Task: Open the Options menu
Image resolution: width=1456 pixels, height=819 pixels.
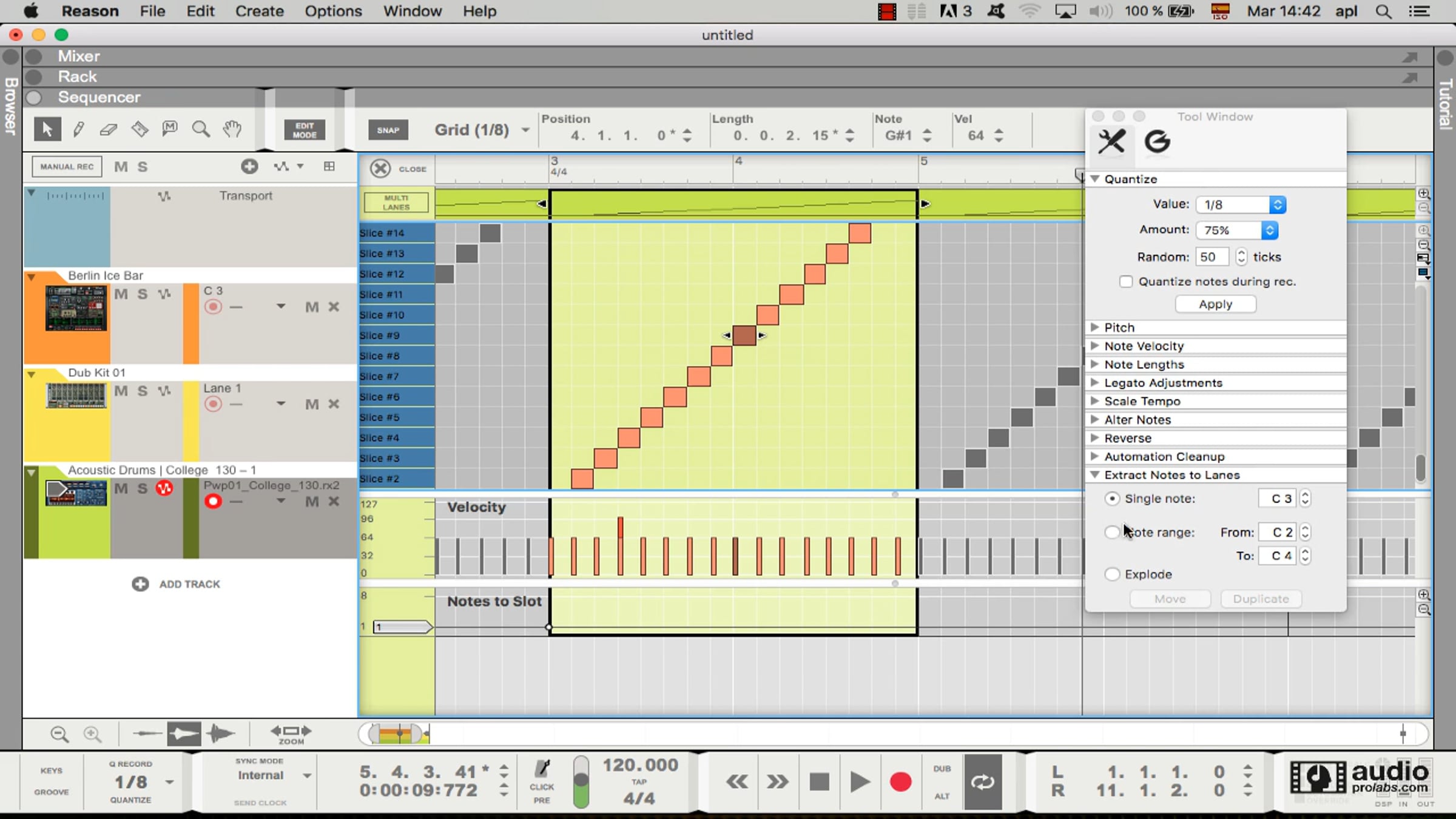Action: click(333, 11)
